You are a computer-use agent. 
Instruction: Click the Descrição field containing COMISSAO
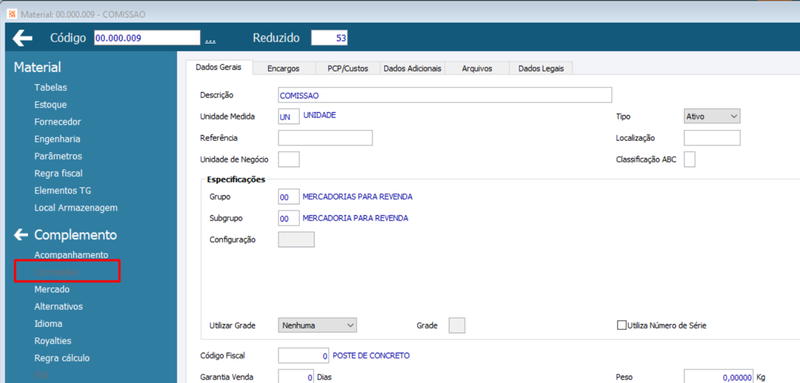[444, 95]
